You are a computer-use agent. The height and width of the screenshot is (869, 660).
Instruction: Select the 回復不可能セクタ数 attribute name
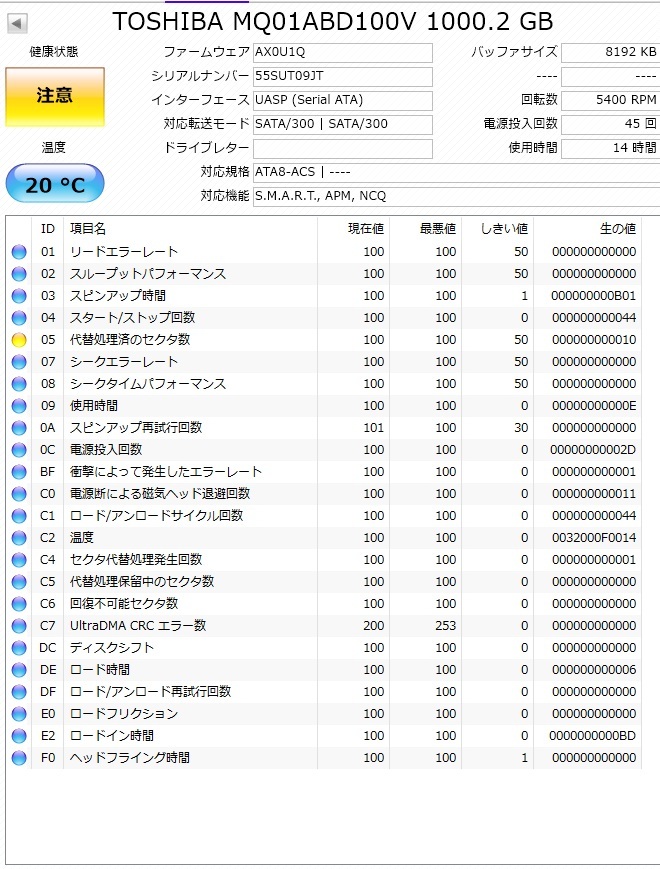124,604
